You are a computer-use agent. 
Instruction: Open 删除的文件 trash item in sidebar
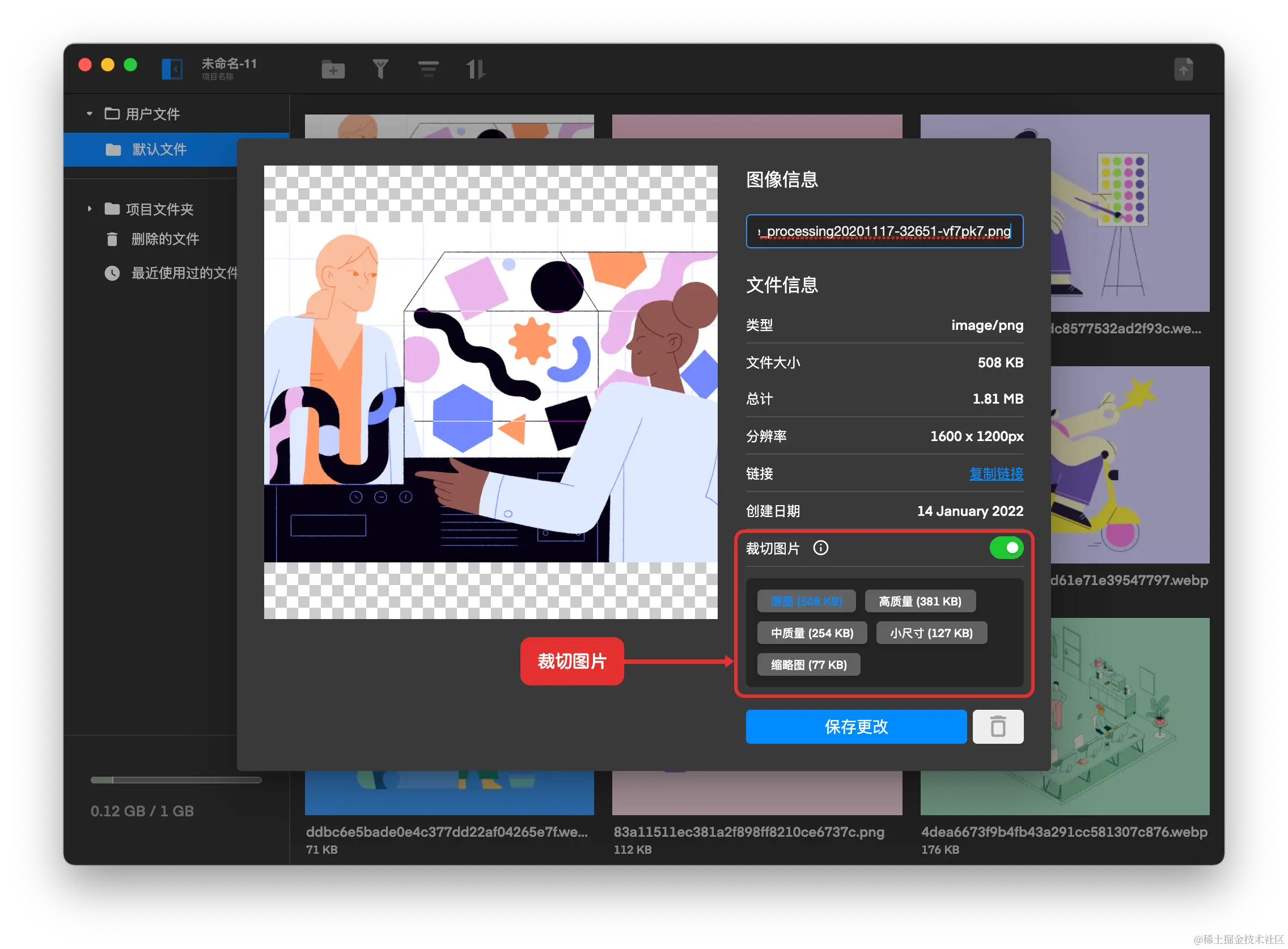(164, 239)
